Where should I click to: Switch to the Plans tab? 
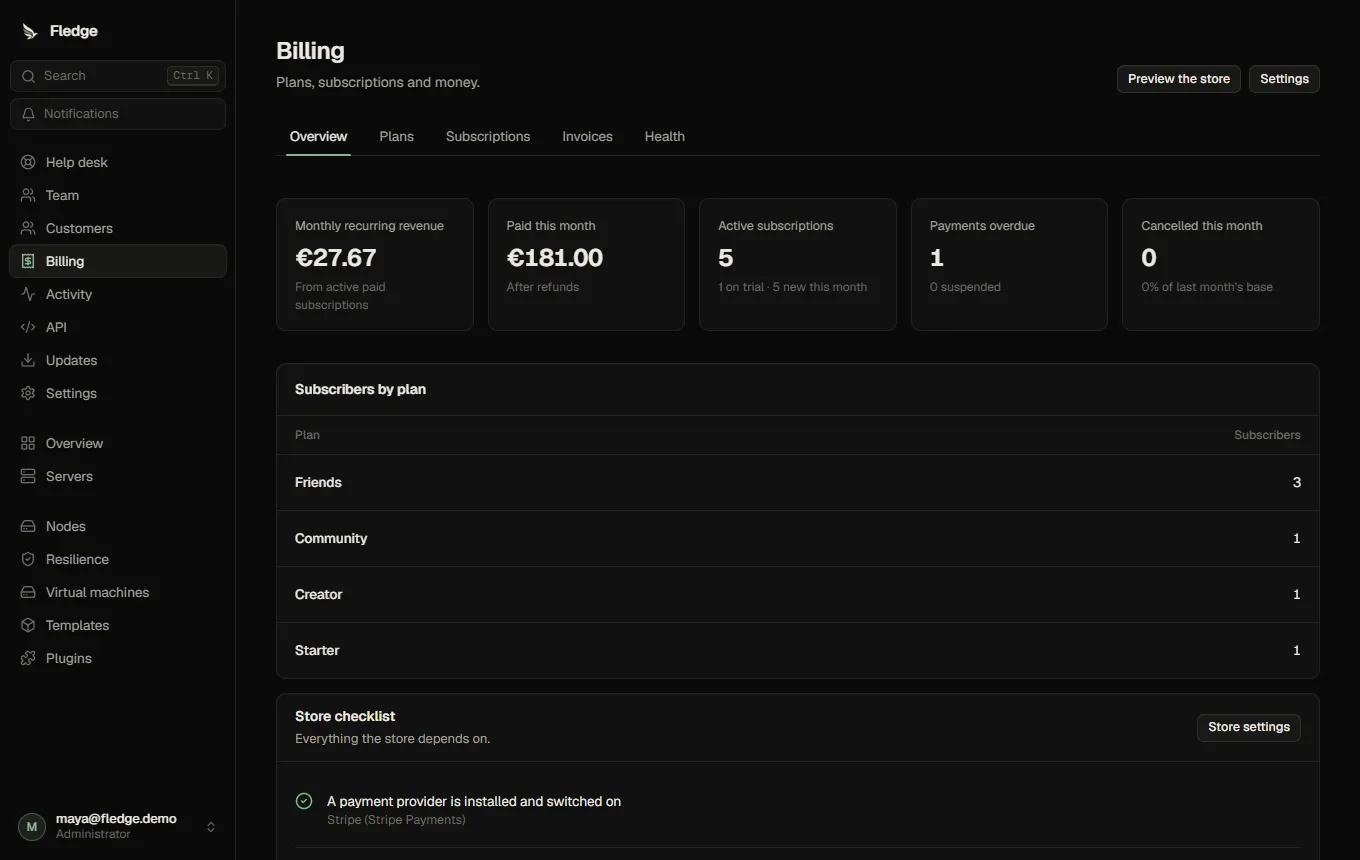point(397,136)
